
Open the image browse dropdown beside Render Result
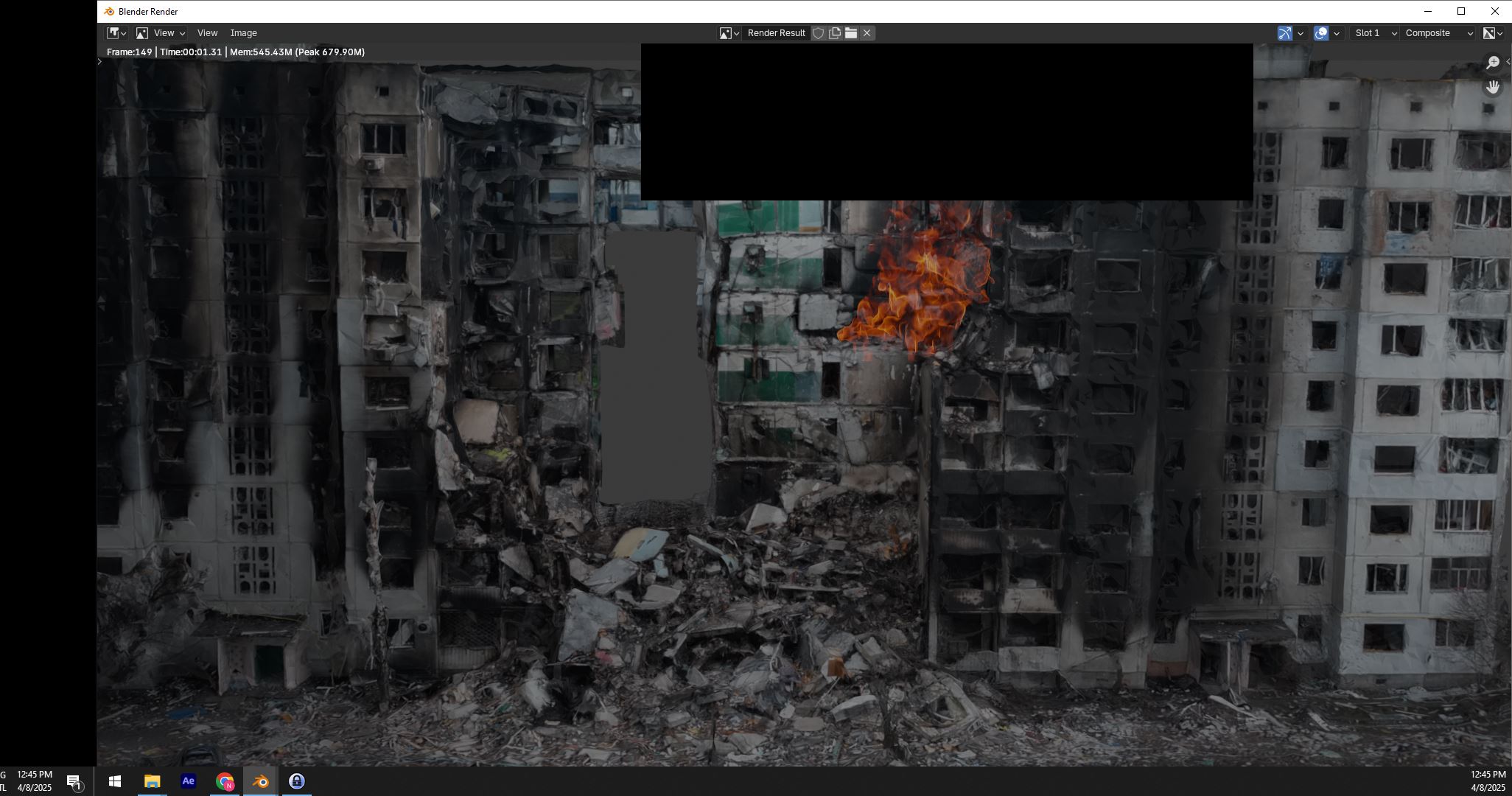point(729,33)
